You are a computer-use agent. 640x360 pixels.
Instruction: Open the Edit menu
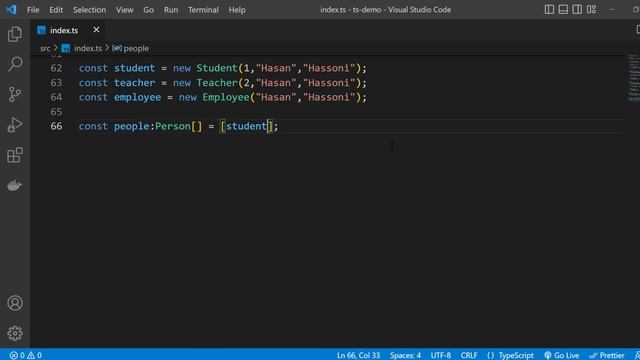click(x=56, y=10)
